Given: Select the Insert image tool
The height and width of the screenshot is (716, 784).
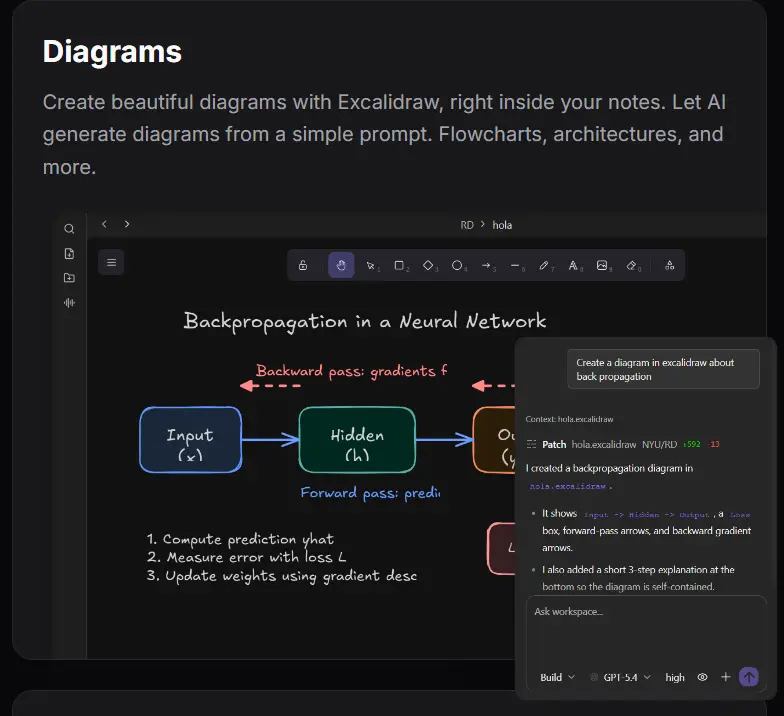Looking at the screenshot, I should tap(602, 266).
